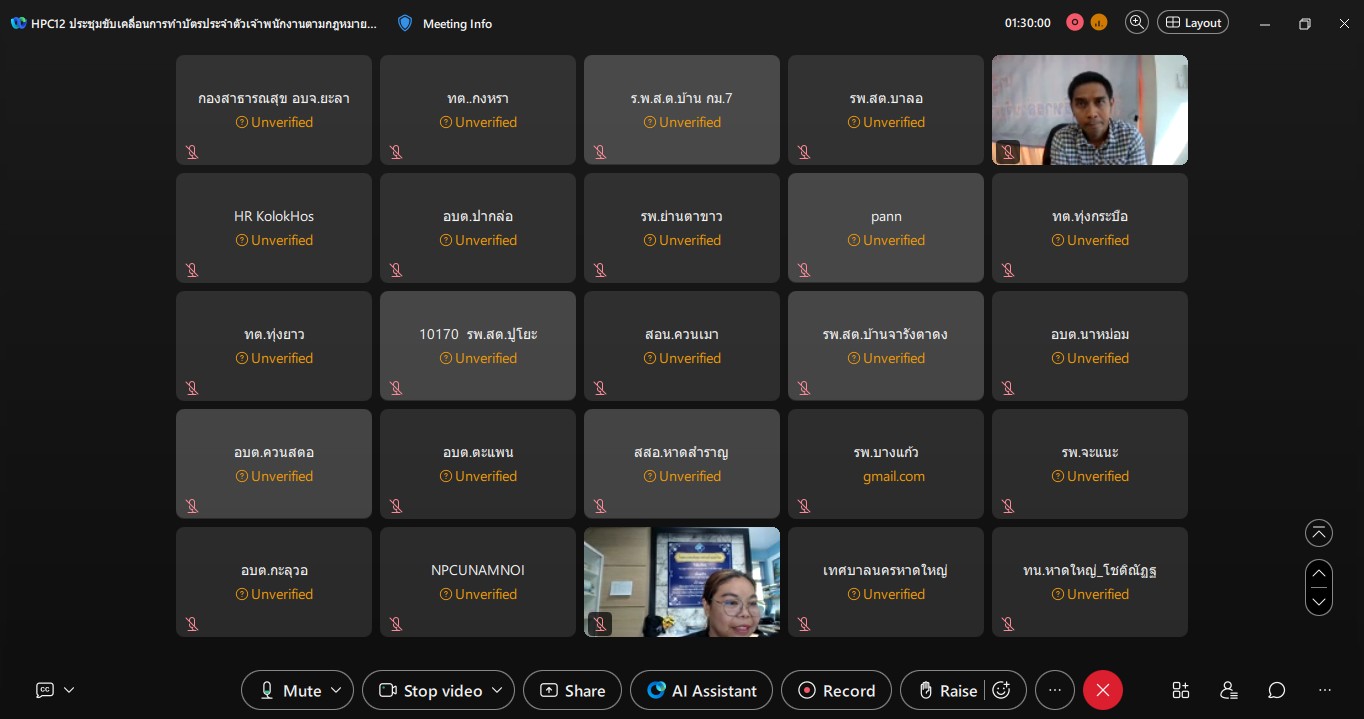Click the zoom magnifier icon
This screenshot has height=719, width=1364.
1136,23
